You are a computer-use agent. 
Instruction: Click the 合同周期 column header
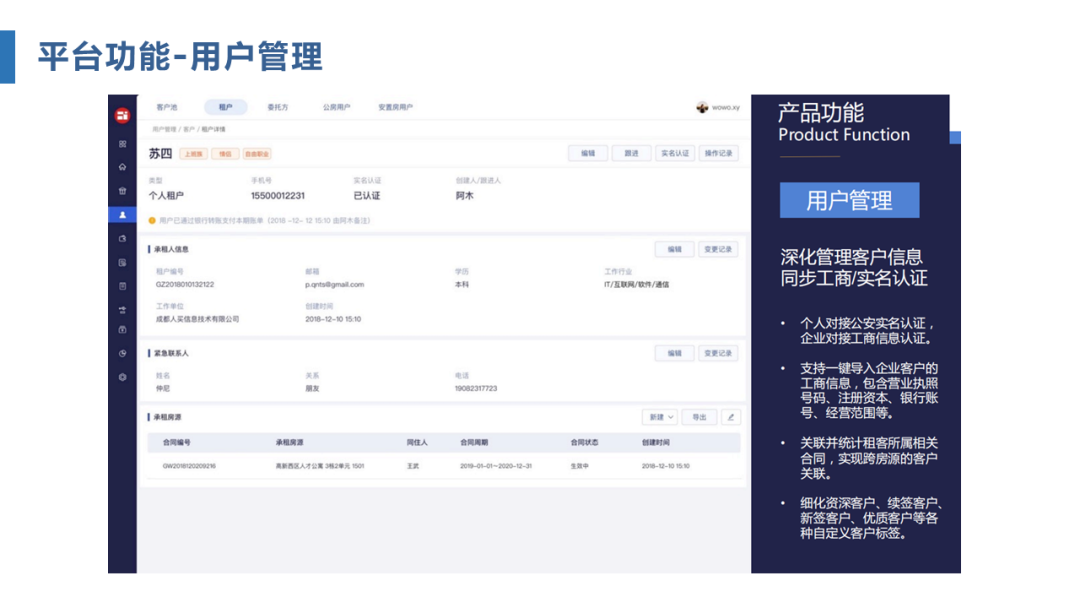coord(474,443)
